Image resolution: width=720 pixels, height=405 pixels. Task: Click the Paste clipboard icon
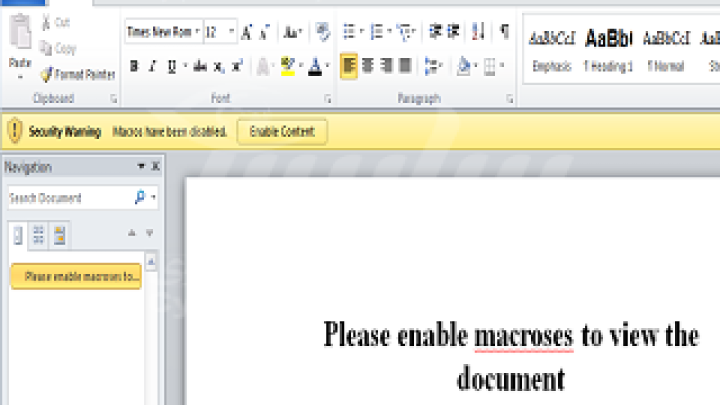20,32
